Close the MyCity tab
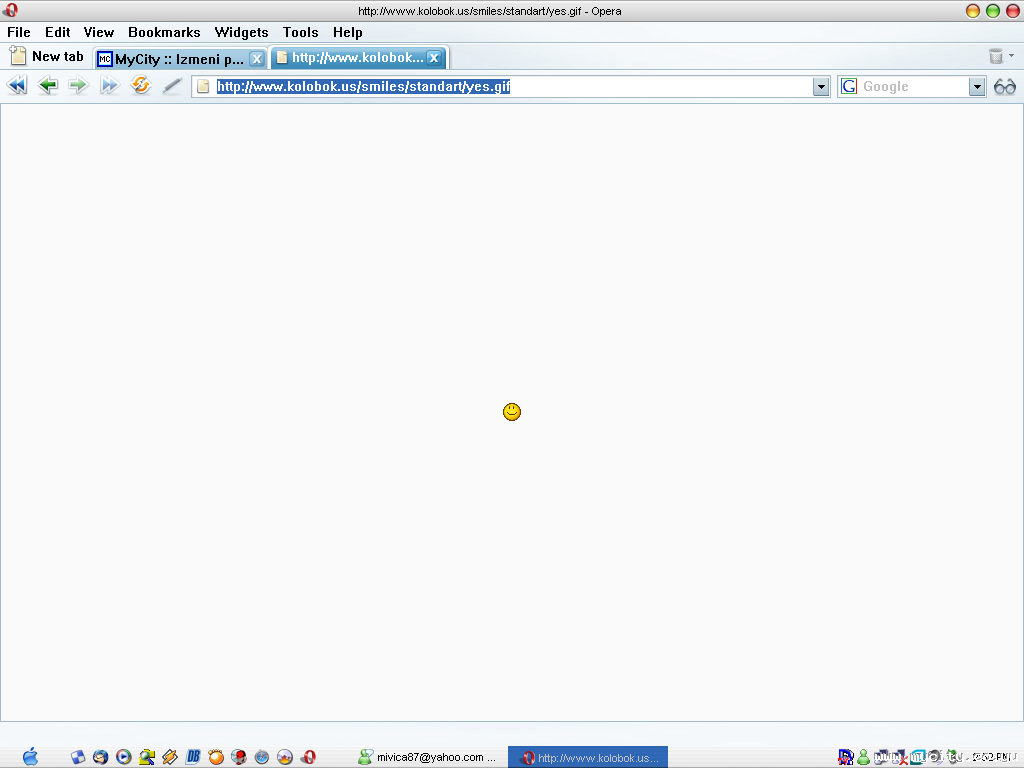Viewport: 1024px width, 768px height. pyautogui.click(x=257, y=59)
